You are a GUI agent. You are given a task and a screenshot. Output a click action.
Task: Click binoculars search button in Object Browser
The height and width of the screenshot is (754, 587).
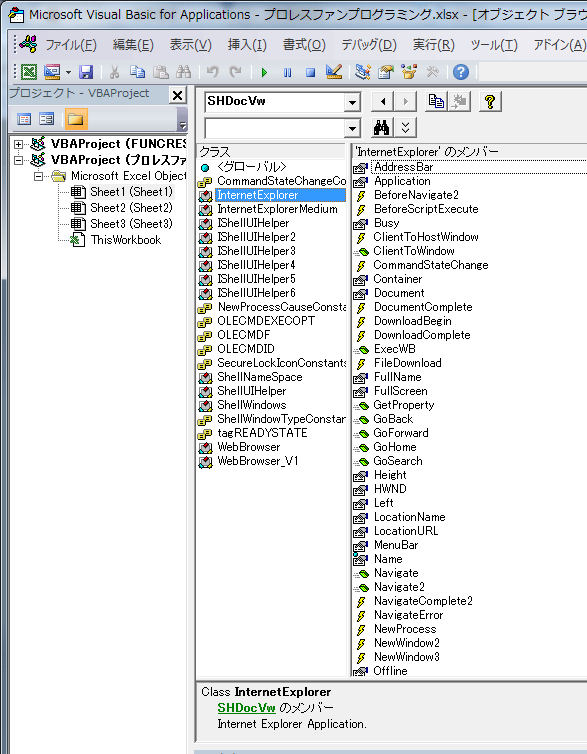[382, 128]
